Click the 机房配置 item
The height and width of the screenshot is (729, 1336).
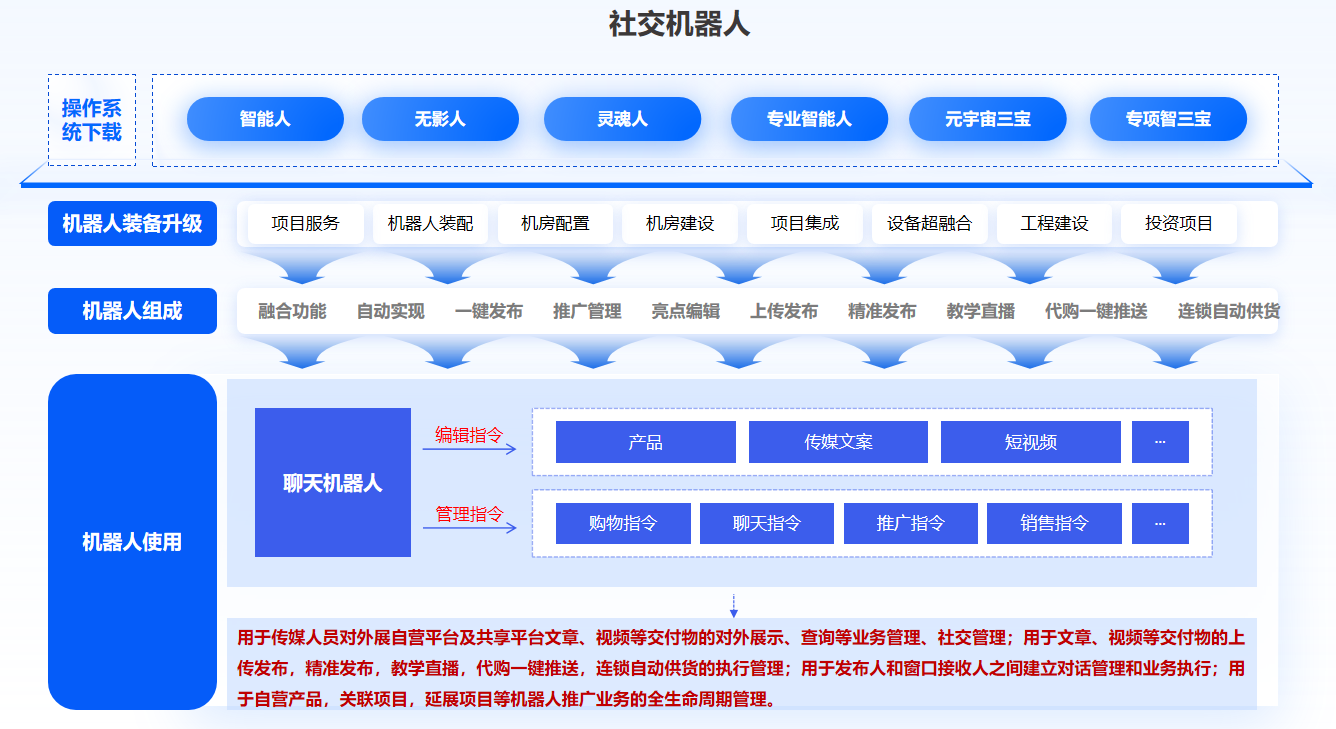pos(555,224)
